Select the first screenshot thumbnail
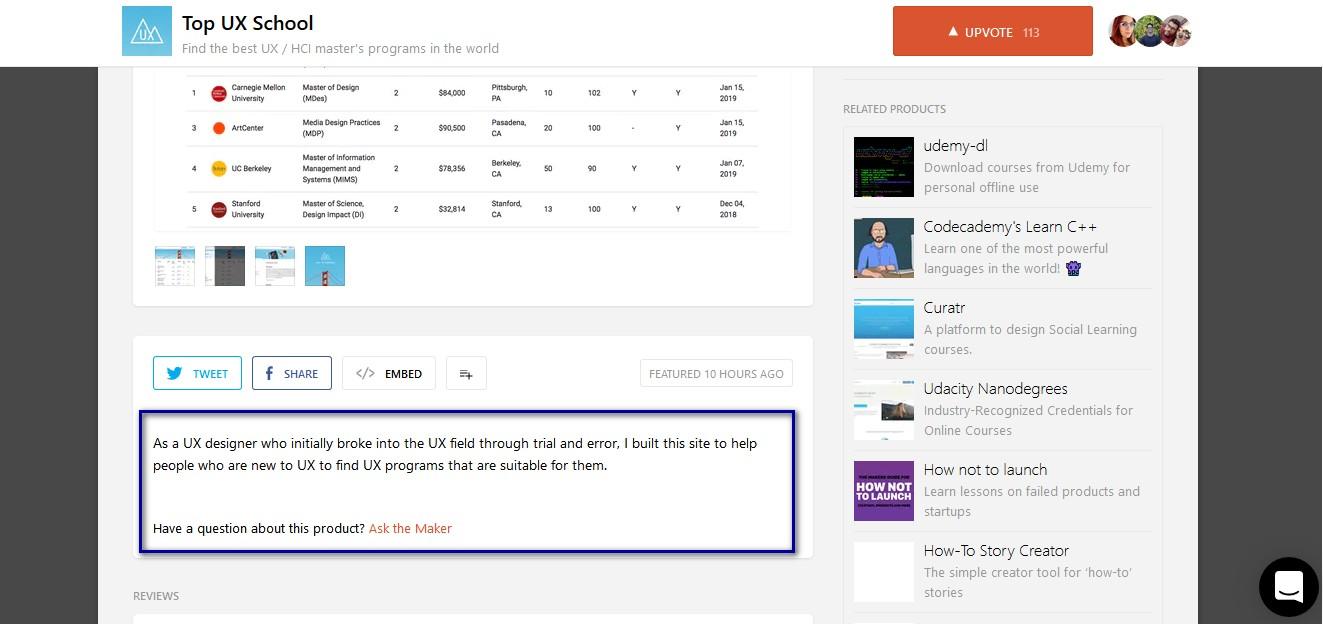 (x=175, y=266)
